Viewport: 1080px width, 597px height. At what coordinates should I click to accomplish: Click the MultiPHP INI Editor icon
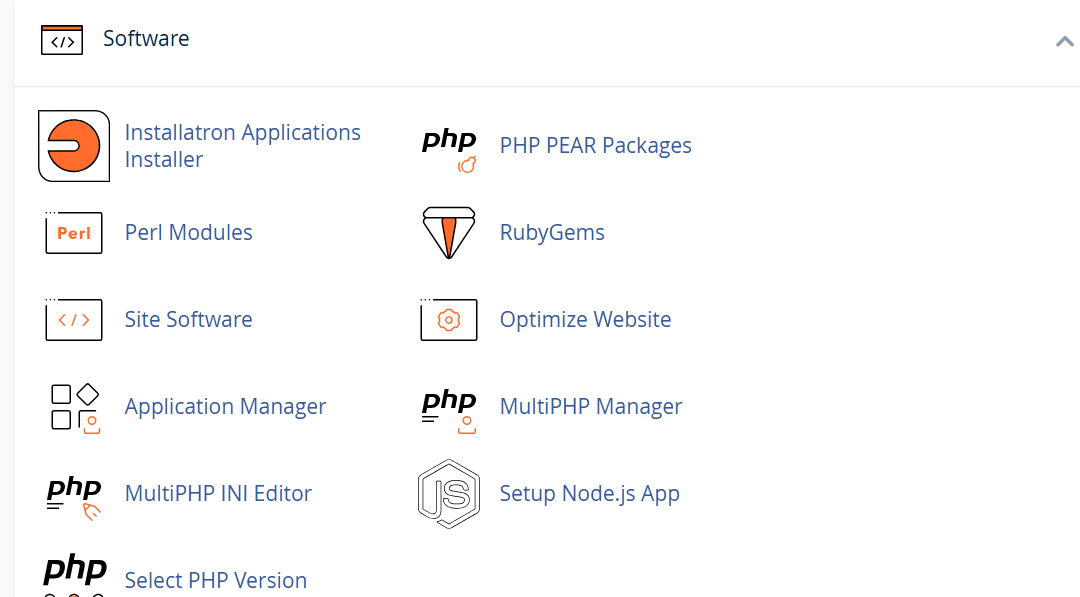tap(74, 498)
